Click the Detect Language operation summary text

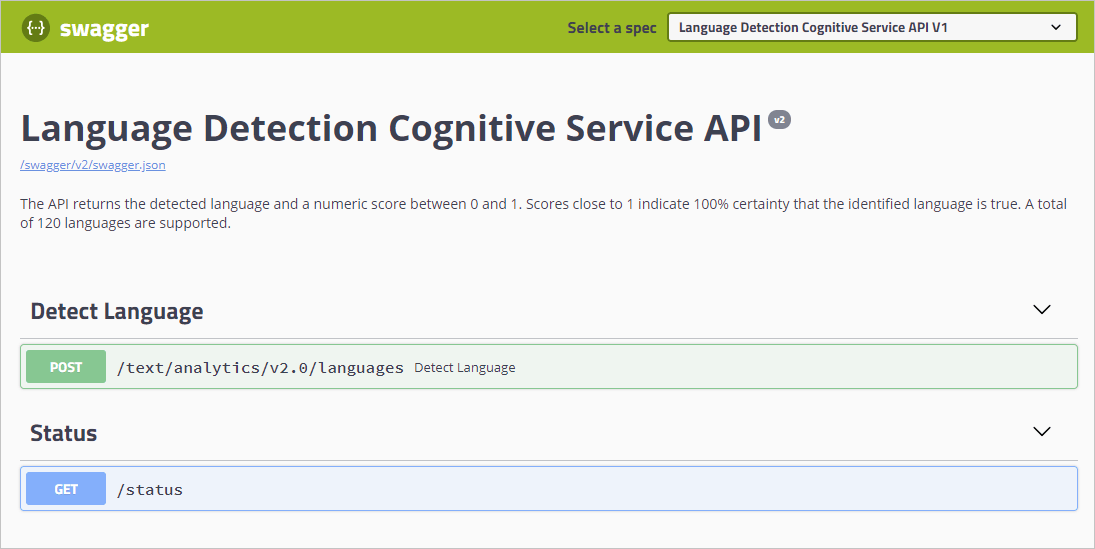tap(464, 367)
